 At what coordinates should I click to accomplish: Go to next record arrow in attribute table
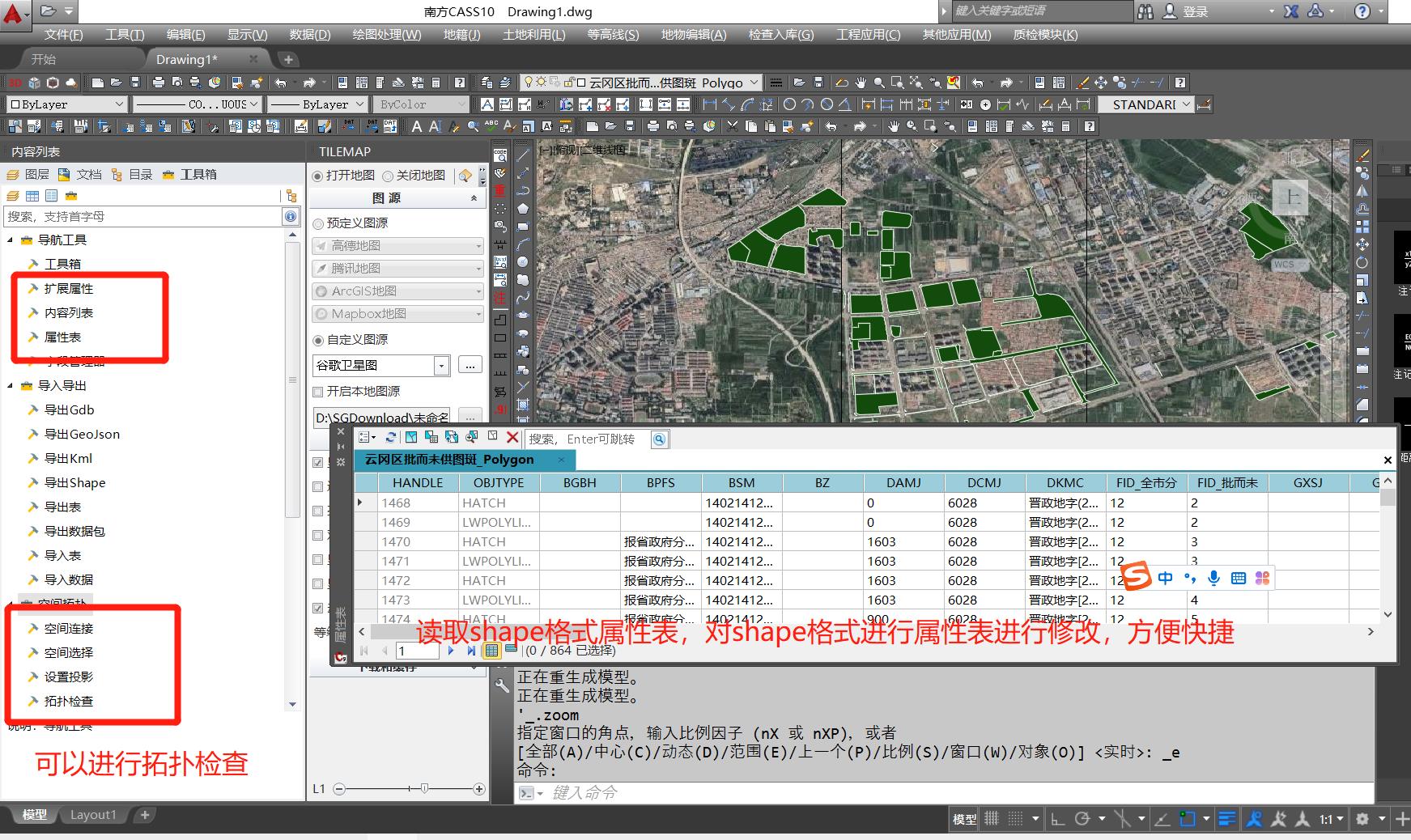(451, 651)
